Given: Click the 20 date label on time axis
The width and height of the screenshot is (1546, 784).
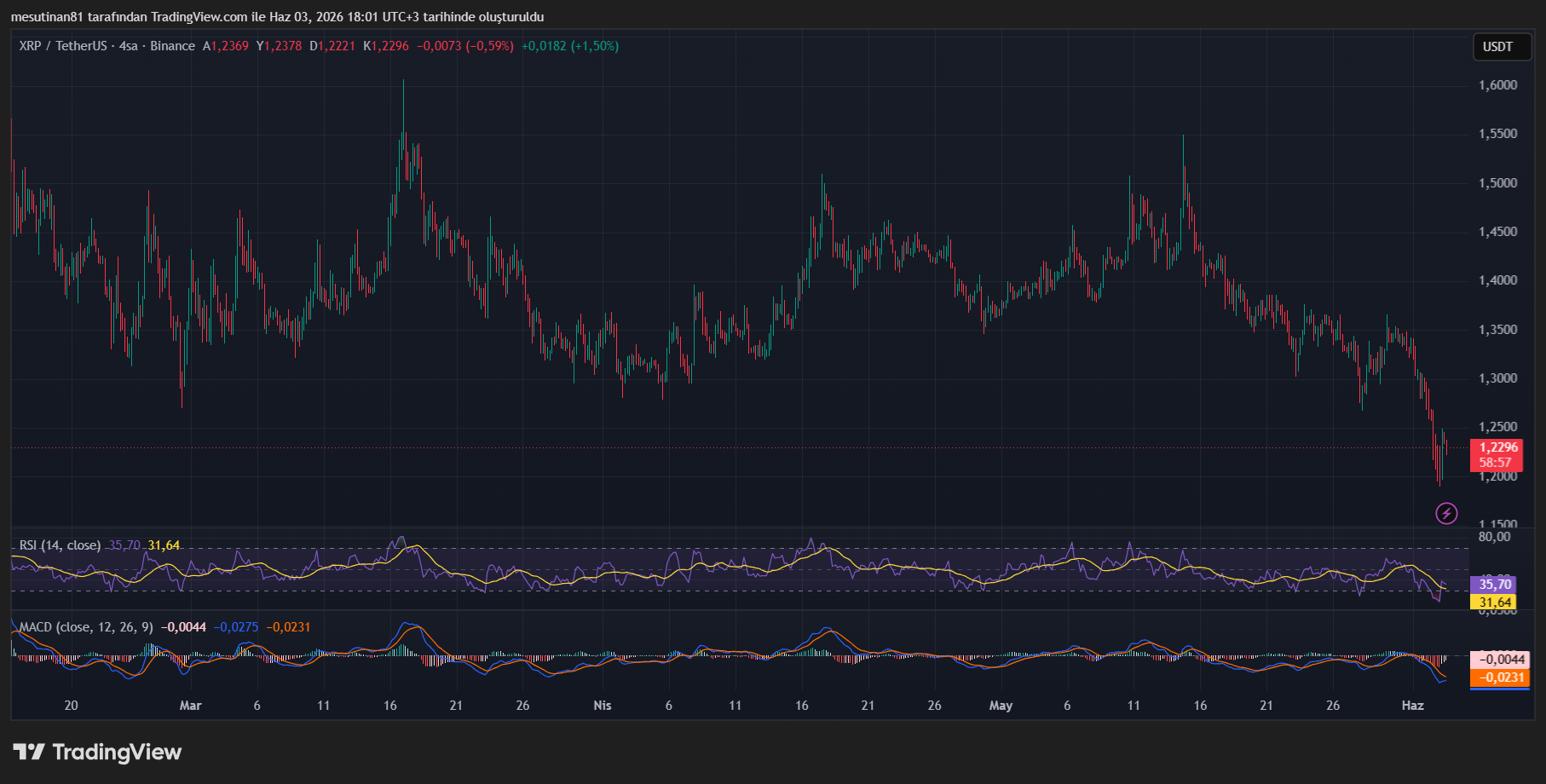Looking at the screenshot, I should pyautogui.click(x=71, y=706).
